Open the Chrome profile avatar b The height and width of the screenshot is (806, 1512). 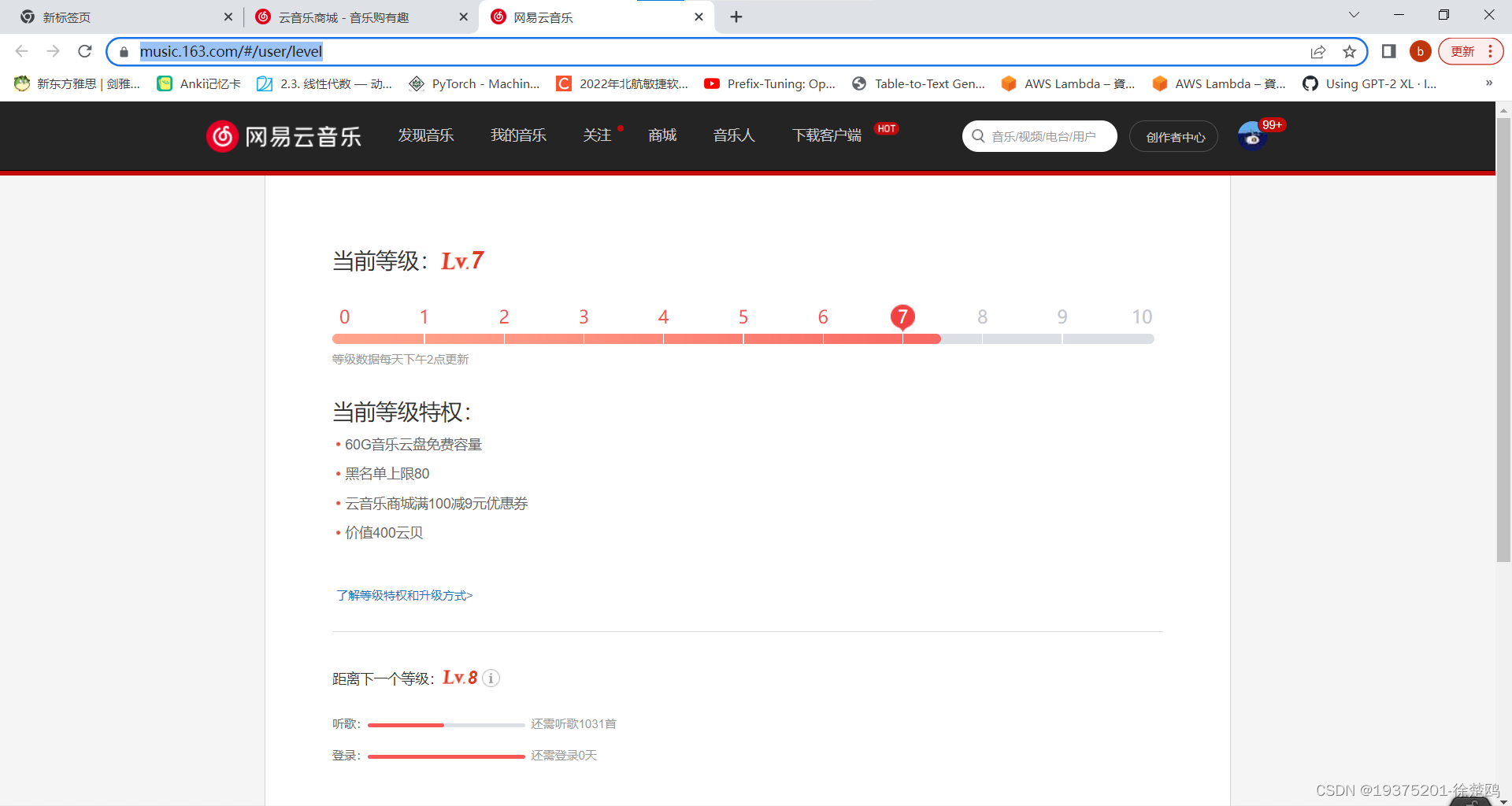click(x=1420, y=51)
